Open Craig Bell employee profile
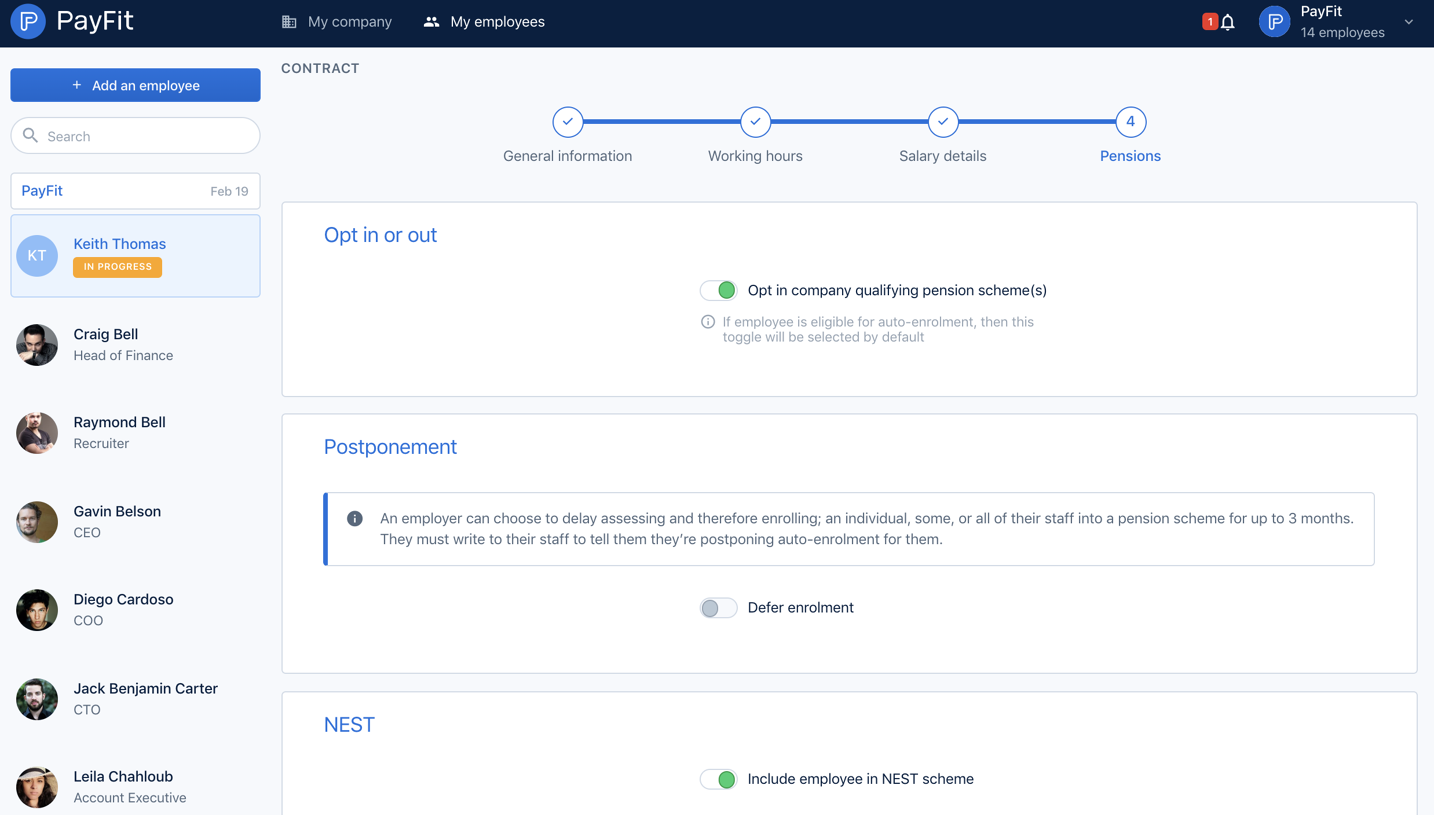This screenshot has width=1434, height=815. click(x=135, y=345)
